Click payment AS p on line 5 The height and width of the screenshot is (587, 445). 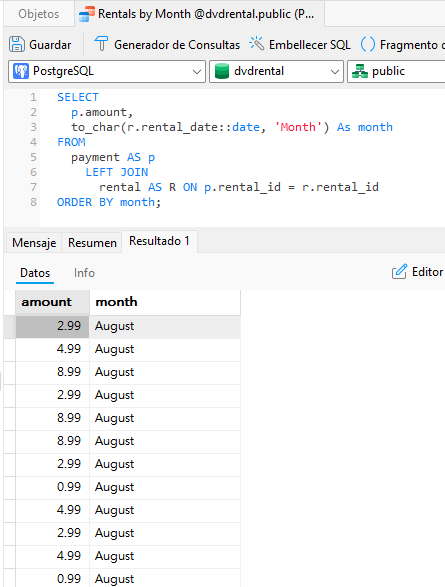[113, 157]
